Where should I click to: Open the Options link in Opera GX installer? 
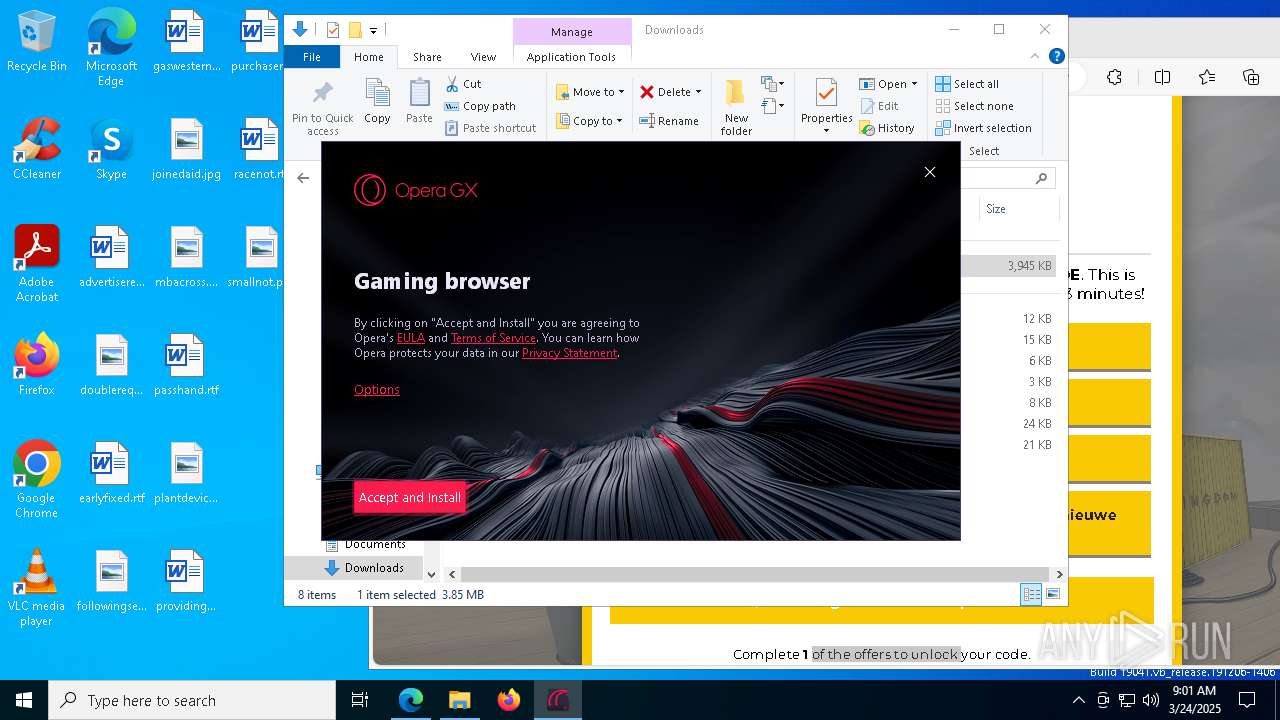[376, 390]
